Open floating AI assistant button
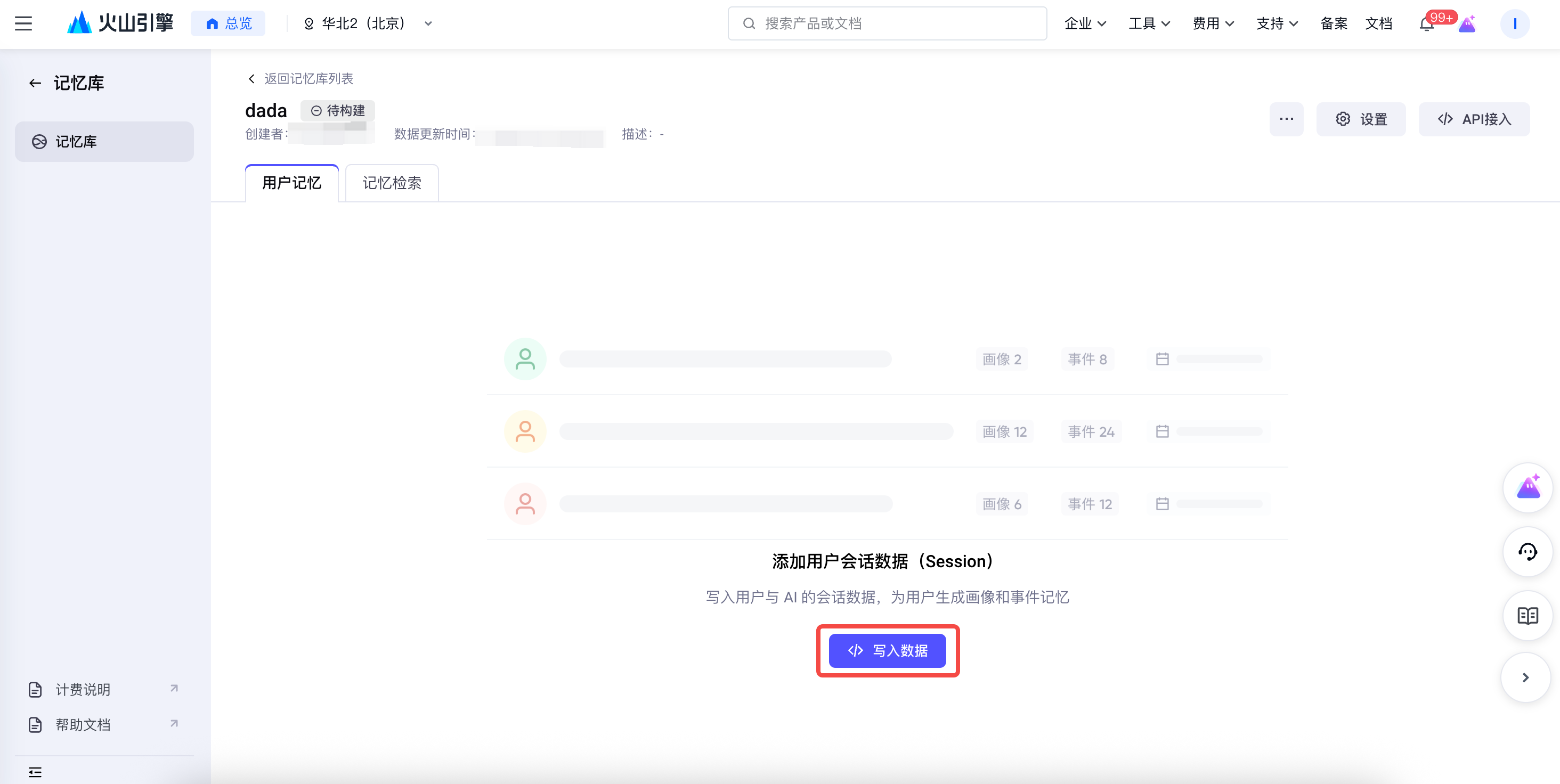The height and width of the screenshot is (784, 1560). pos(1527,487)
